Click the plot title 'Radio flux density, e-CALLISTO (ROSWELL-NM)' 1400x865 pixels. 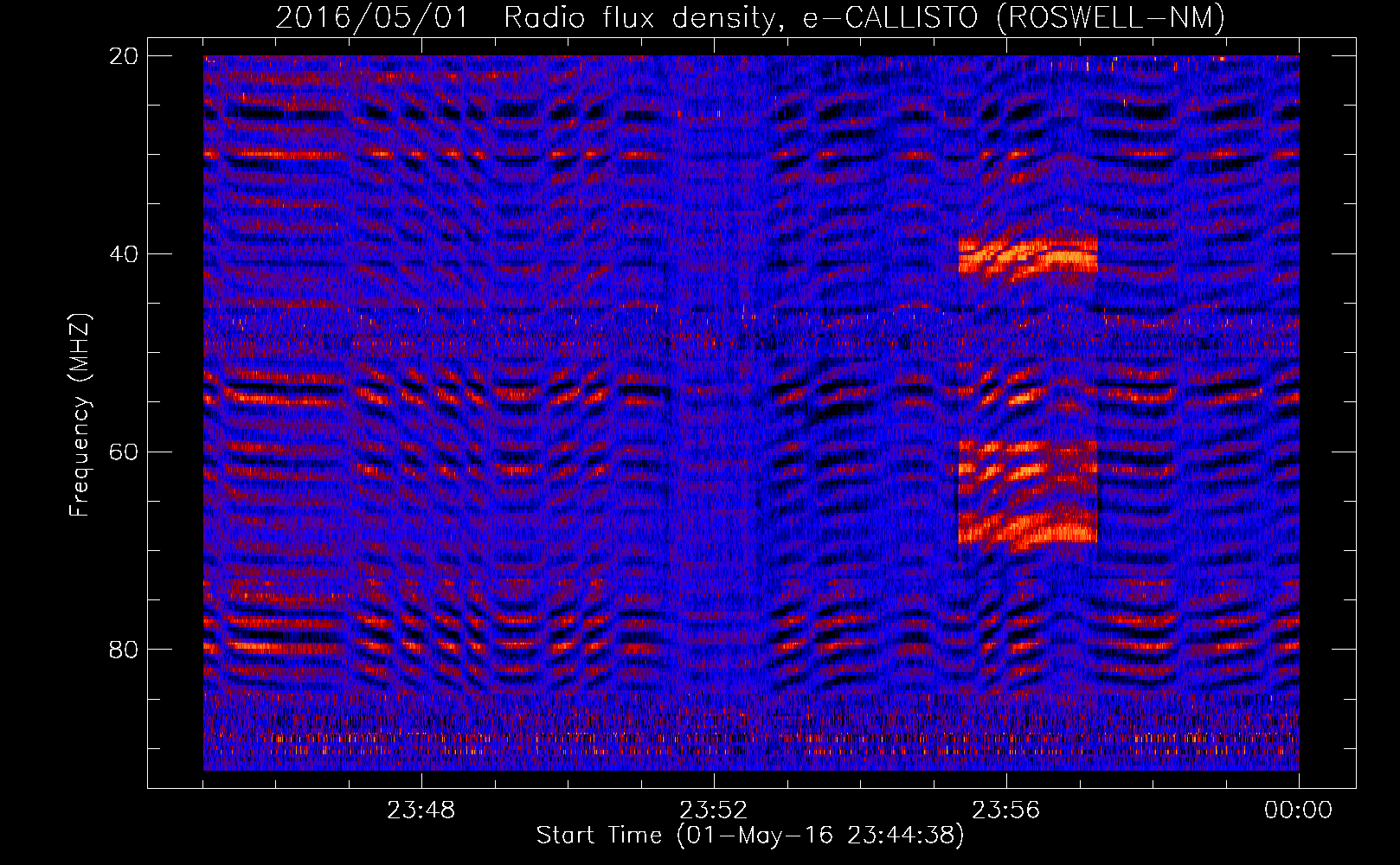tap(864, 17)
